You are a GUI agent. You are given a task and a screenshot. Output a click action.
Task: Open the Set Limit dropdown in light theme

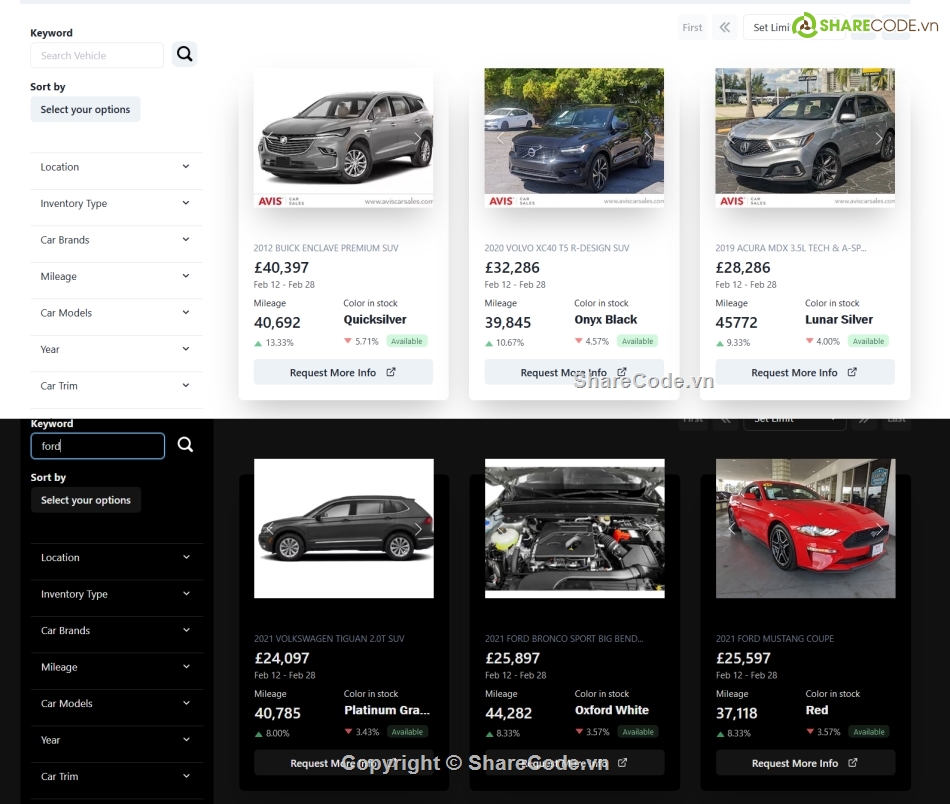click(771, 28)
